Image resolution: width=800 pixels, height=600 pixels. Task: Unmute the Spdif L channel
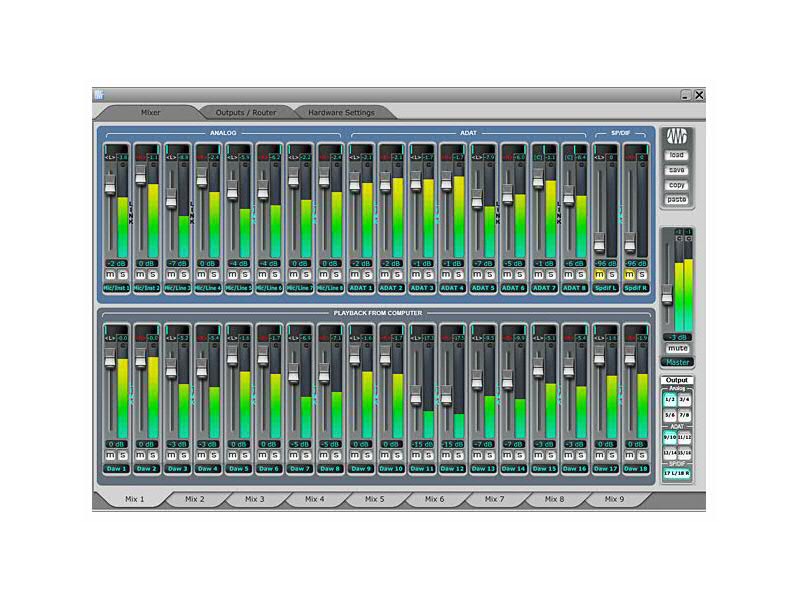600,275
